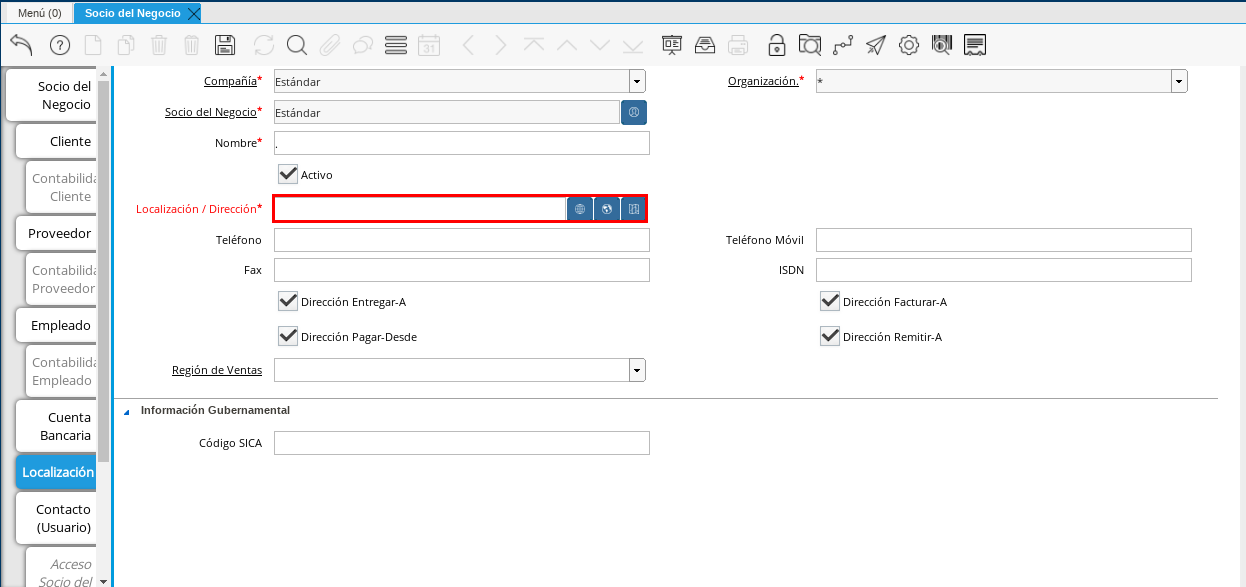
Task: Click the last toolbar receipt-style icon
Action: tap(975, 45)
